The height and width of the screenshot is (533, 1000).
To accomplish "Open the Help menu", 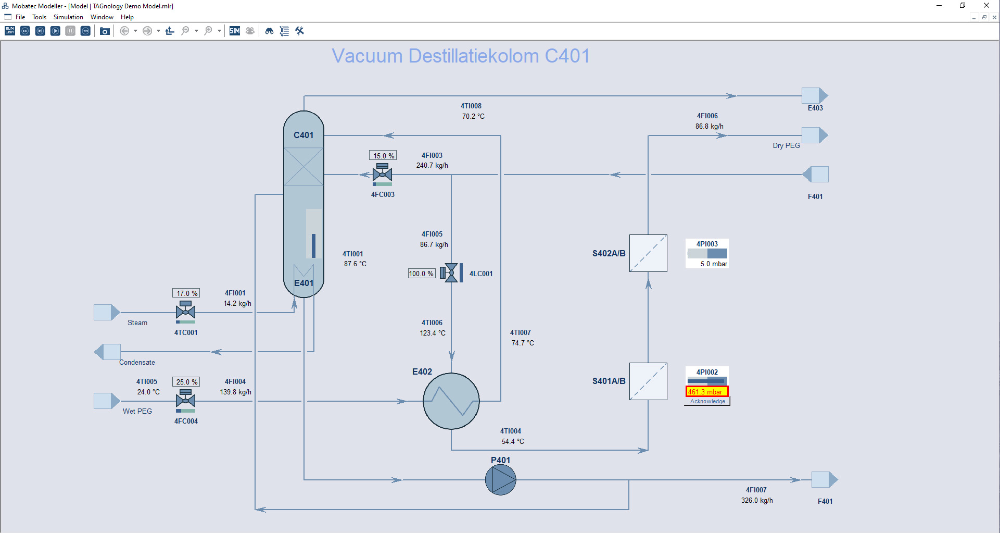I will [x=128, y=17].
